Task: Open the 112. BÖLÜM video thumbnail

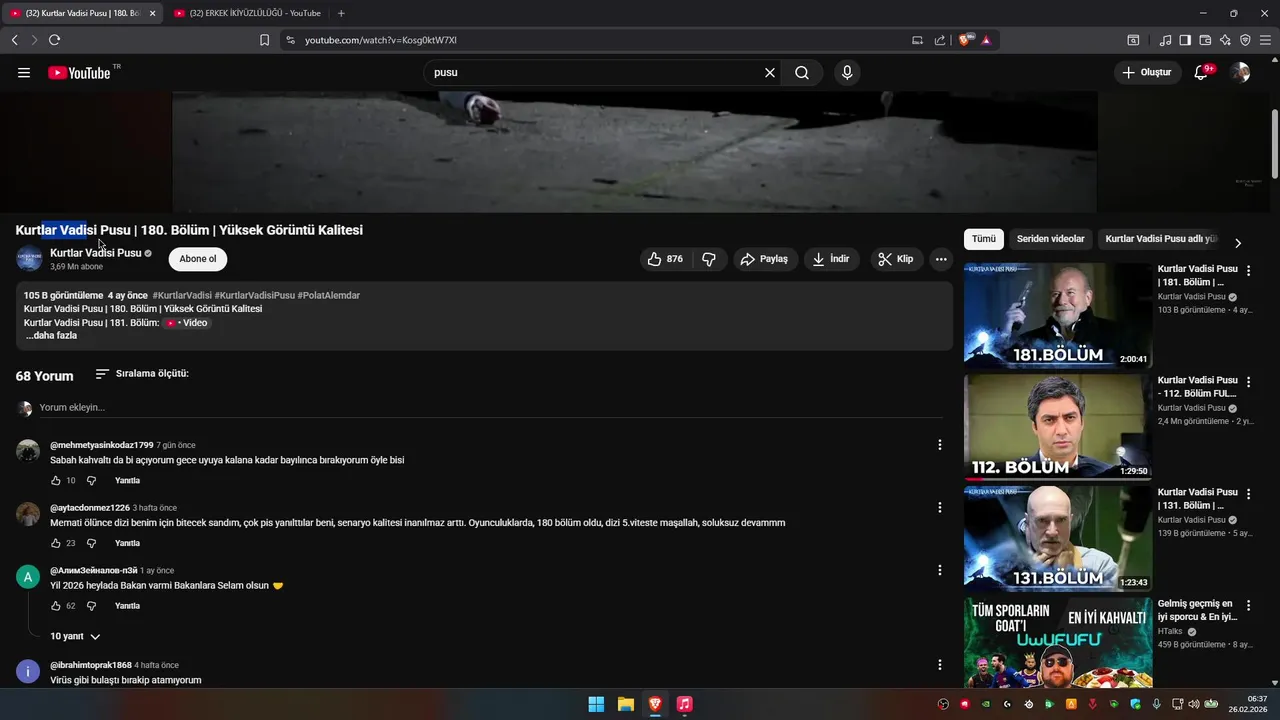Action: tap(1057, 427)
